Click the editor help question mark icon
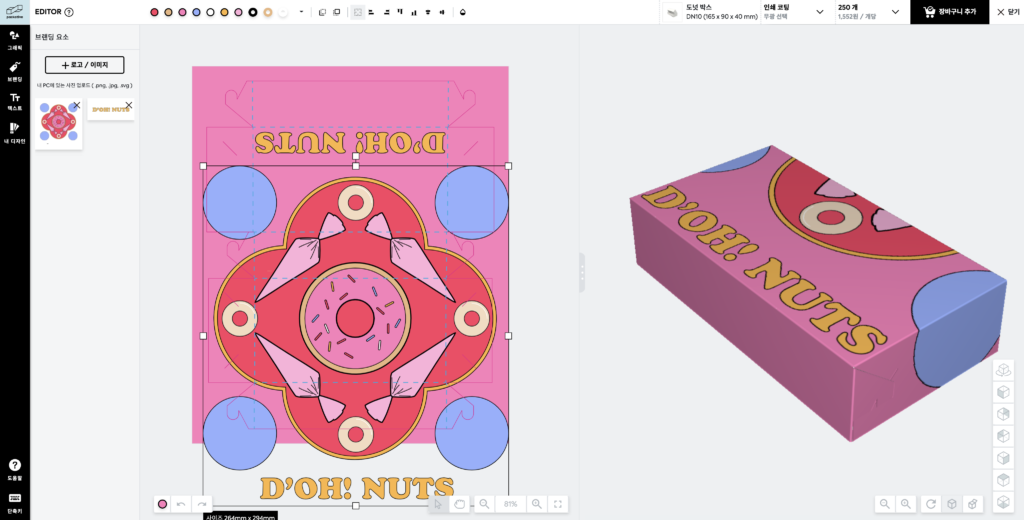 [69, 12]
